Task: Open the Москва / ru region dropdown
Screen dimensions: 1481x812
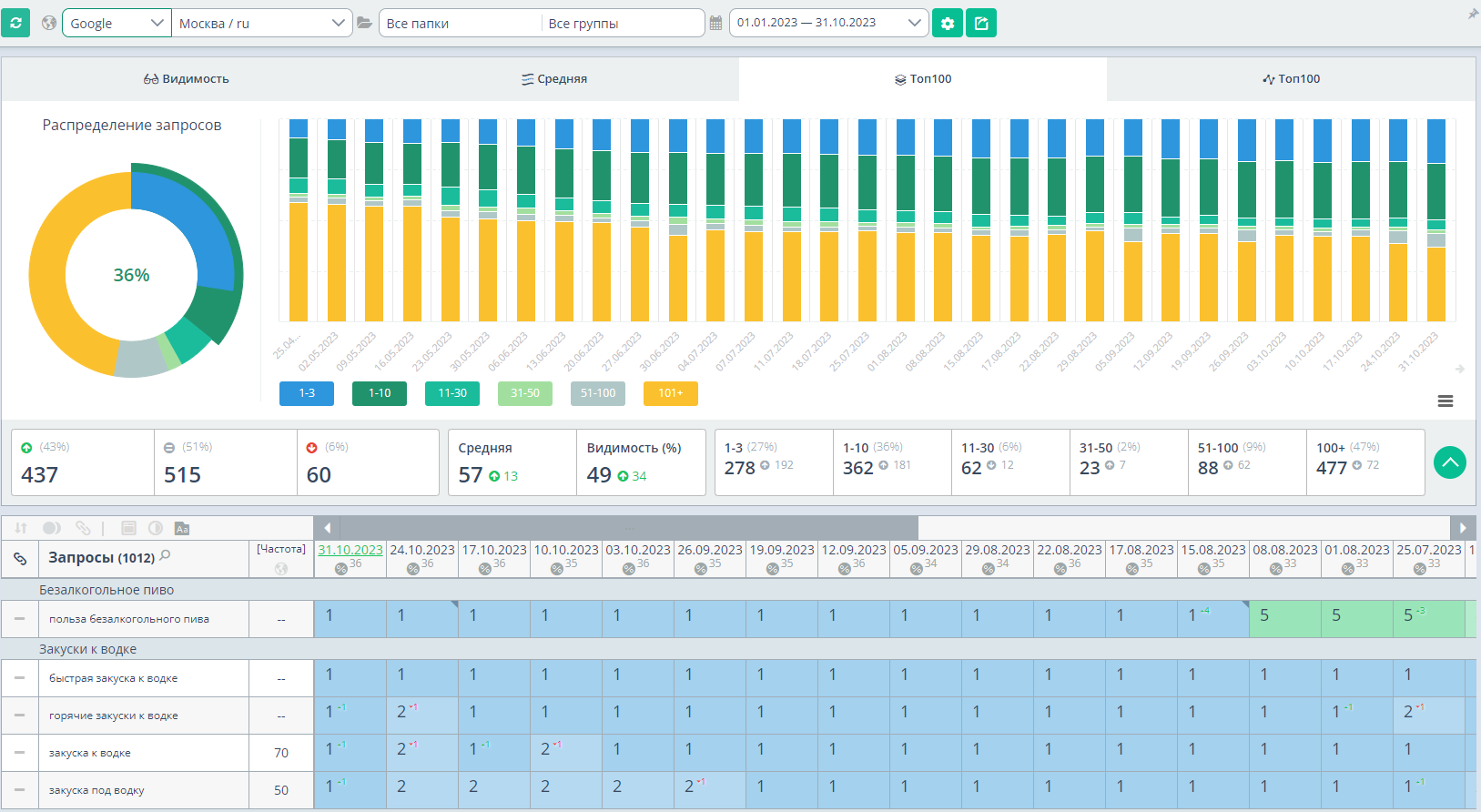Action: pos(262,23)
